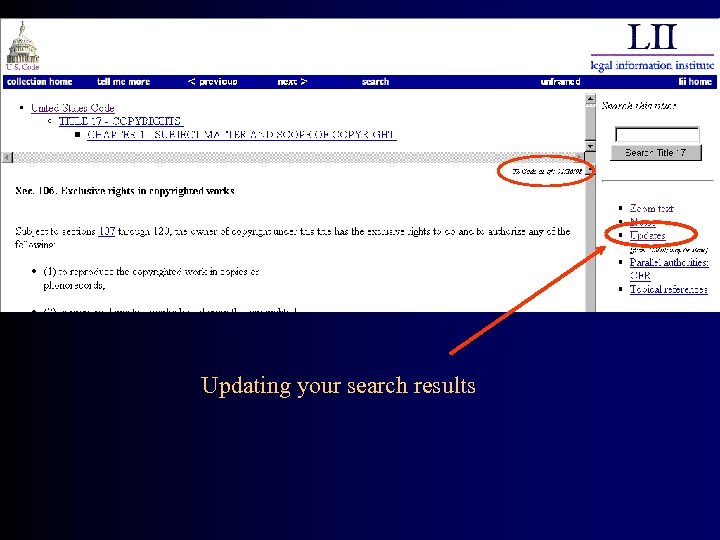The width and height of the screenshot is (720, 540).
Task: Click the 'Search this title' label
Action: coord(639,106)
